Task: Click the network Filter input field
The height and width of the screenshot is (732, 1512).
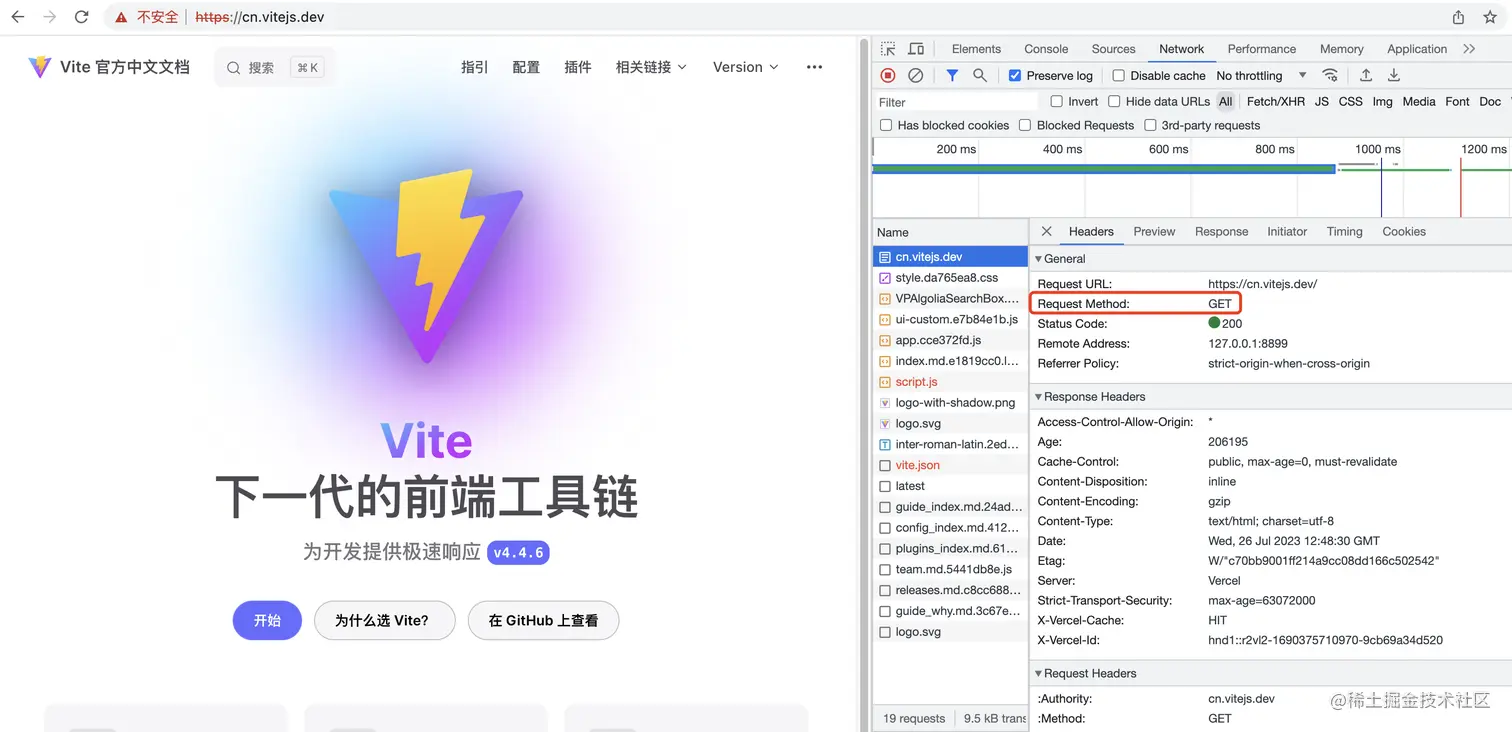Action: tap(956, 102)
